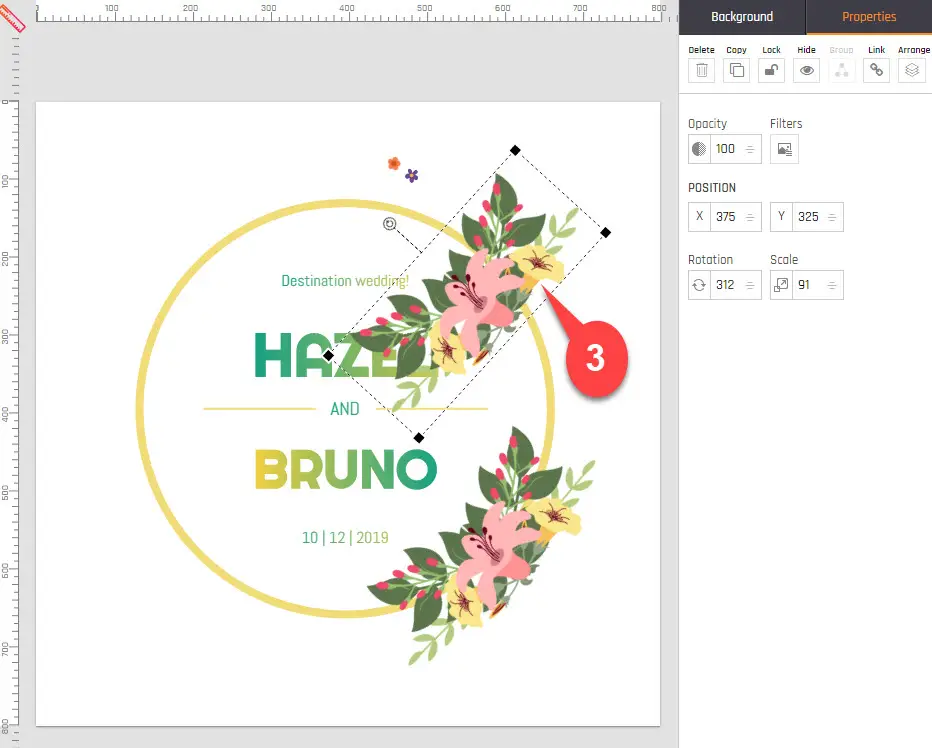Select the date text 10 | 12 | 2019
Screen dimensions: 932x748
(x=345, y=538)
